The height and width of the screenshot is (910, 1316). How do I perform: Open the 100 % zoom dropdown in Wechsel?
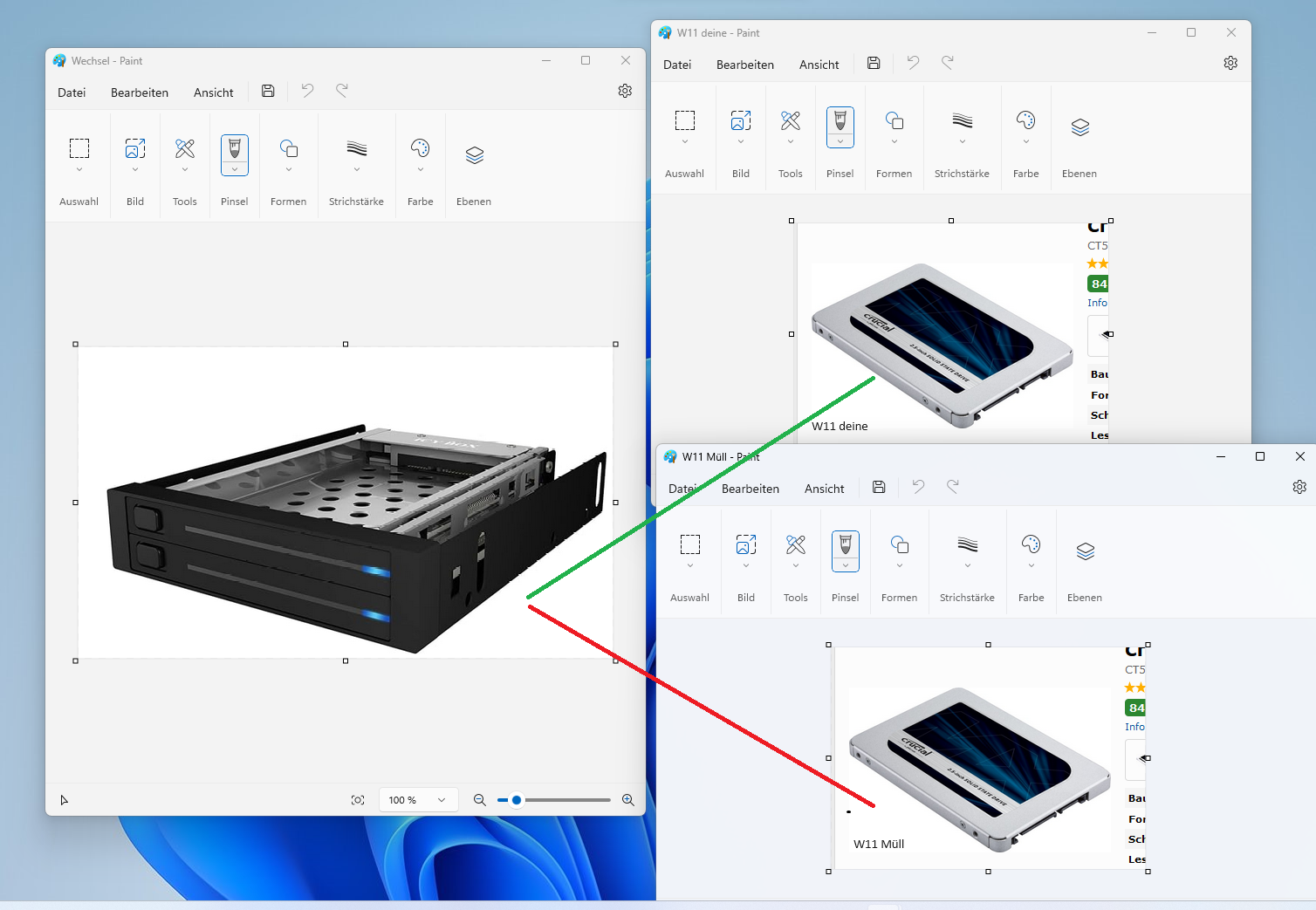[418, 800]
